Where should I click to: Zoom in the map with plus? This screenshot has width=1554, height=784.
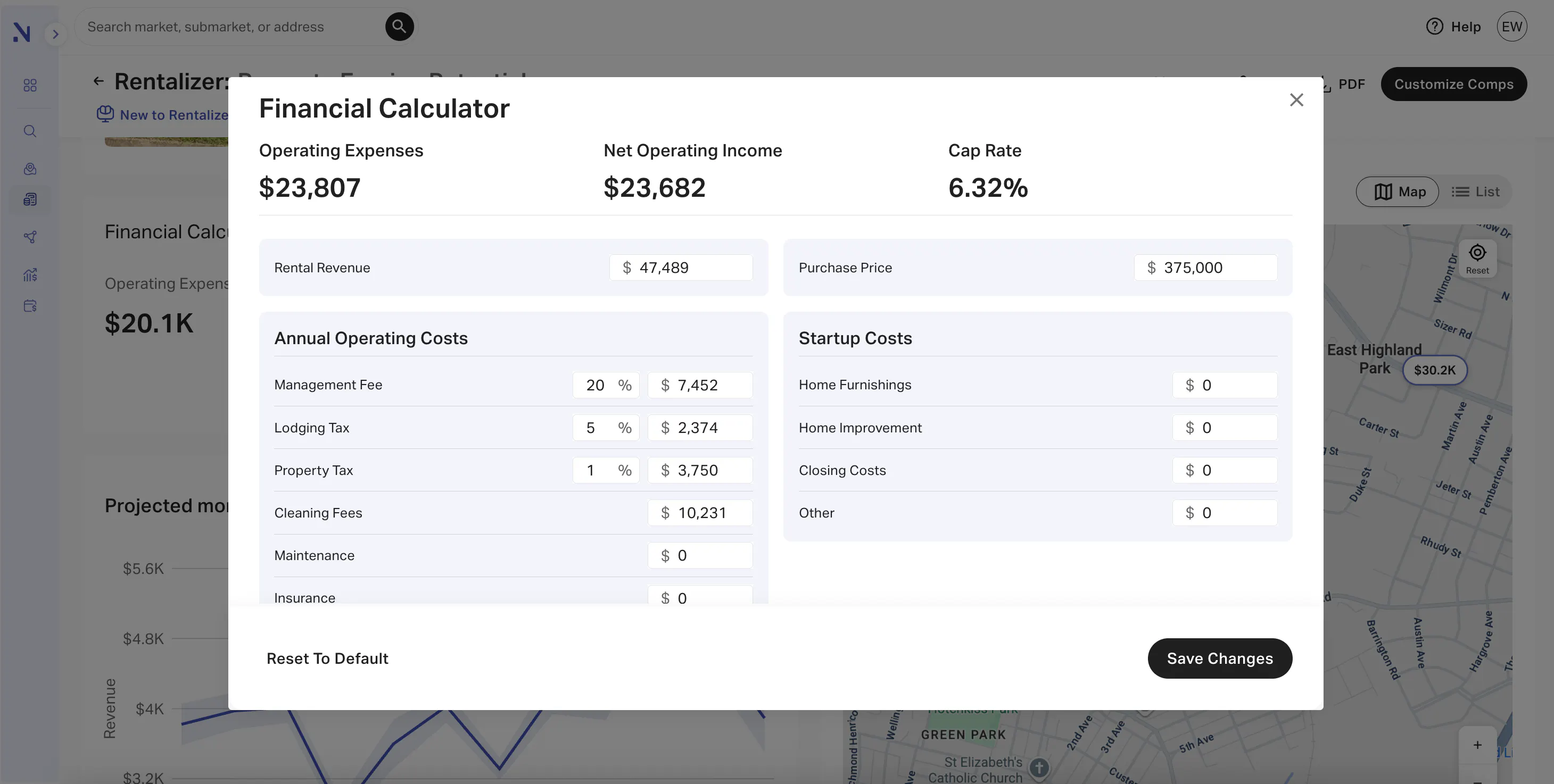[x=1477, y=745]
